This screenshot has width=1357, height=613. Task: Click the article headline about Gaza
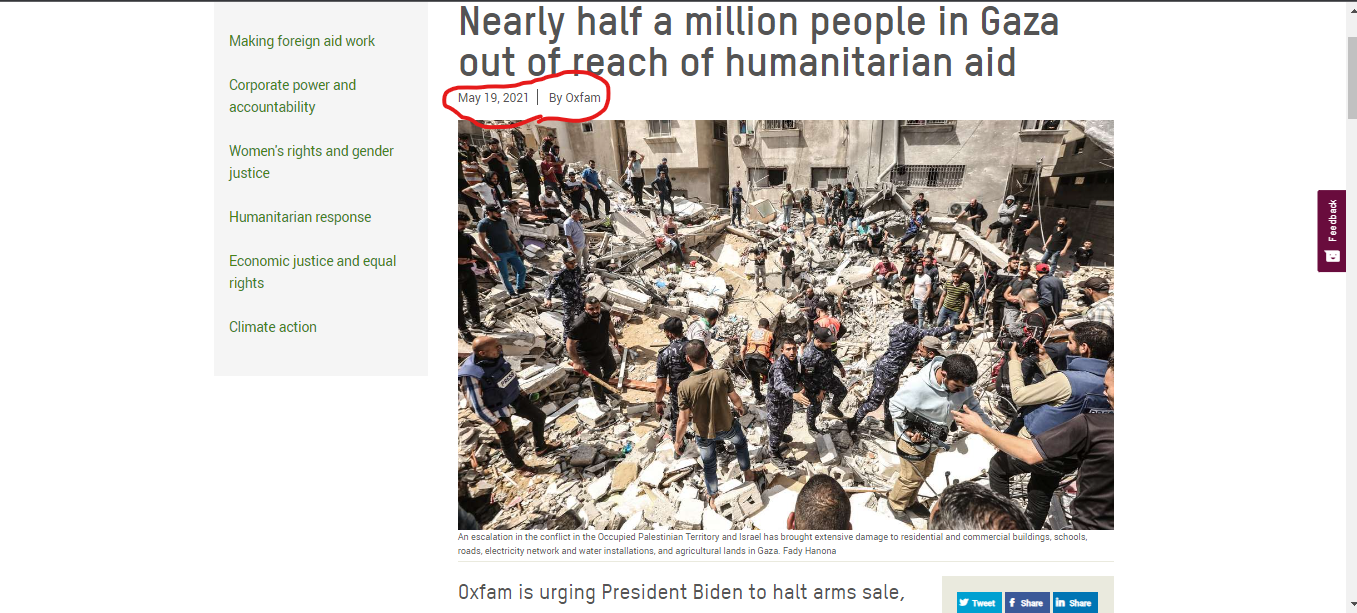click(758, 41)
